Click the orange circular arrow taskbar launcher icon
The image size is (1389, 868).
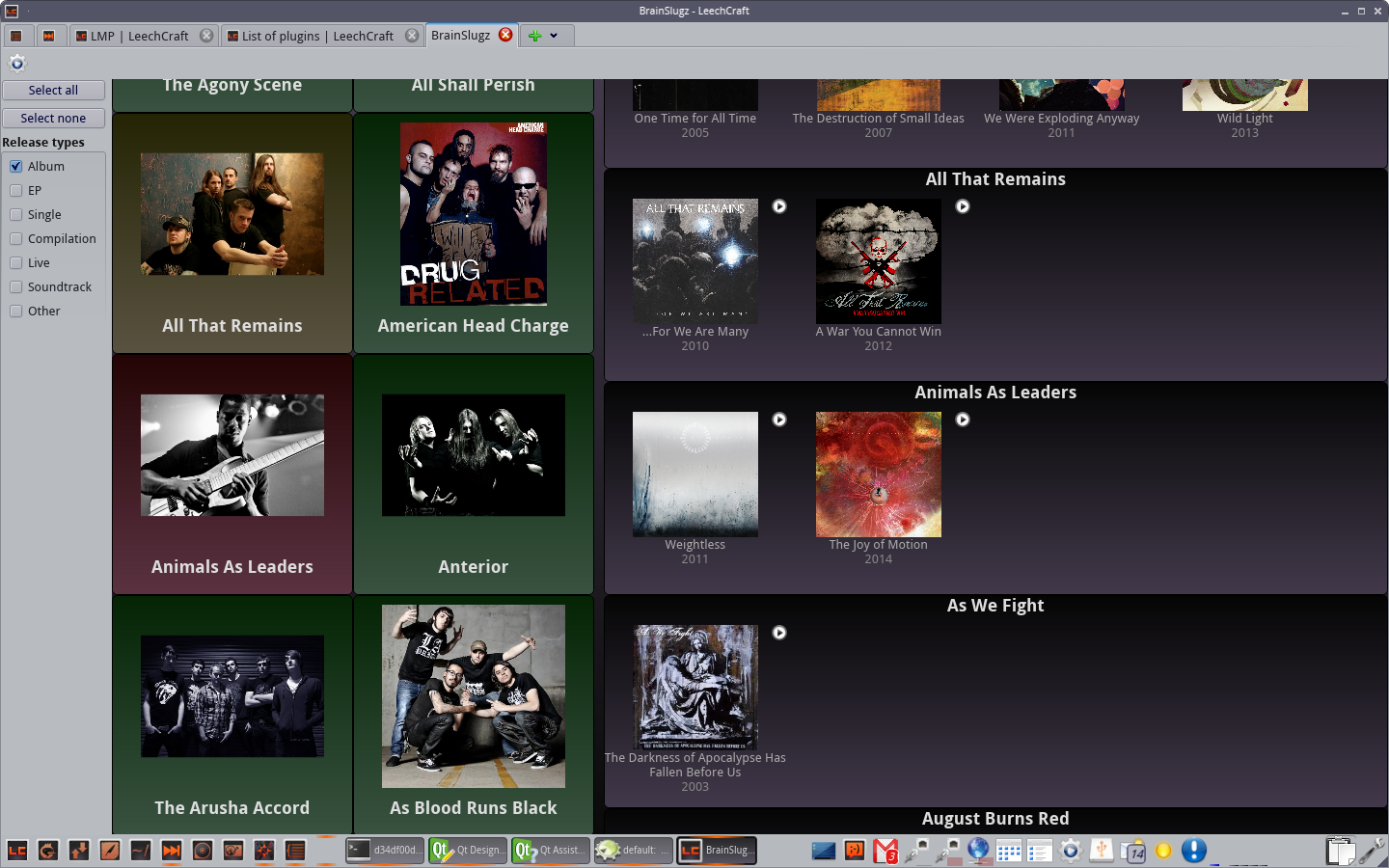point(48,851)
